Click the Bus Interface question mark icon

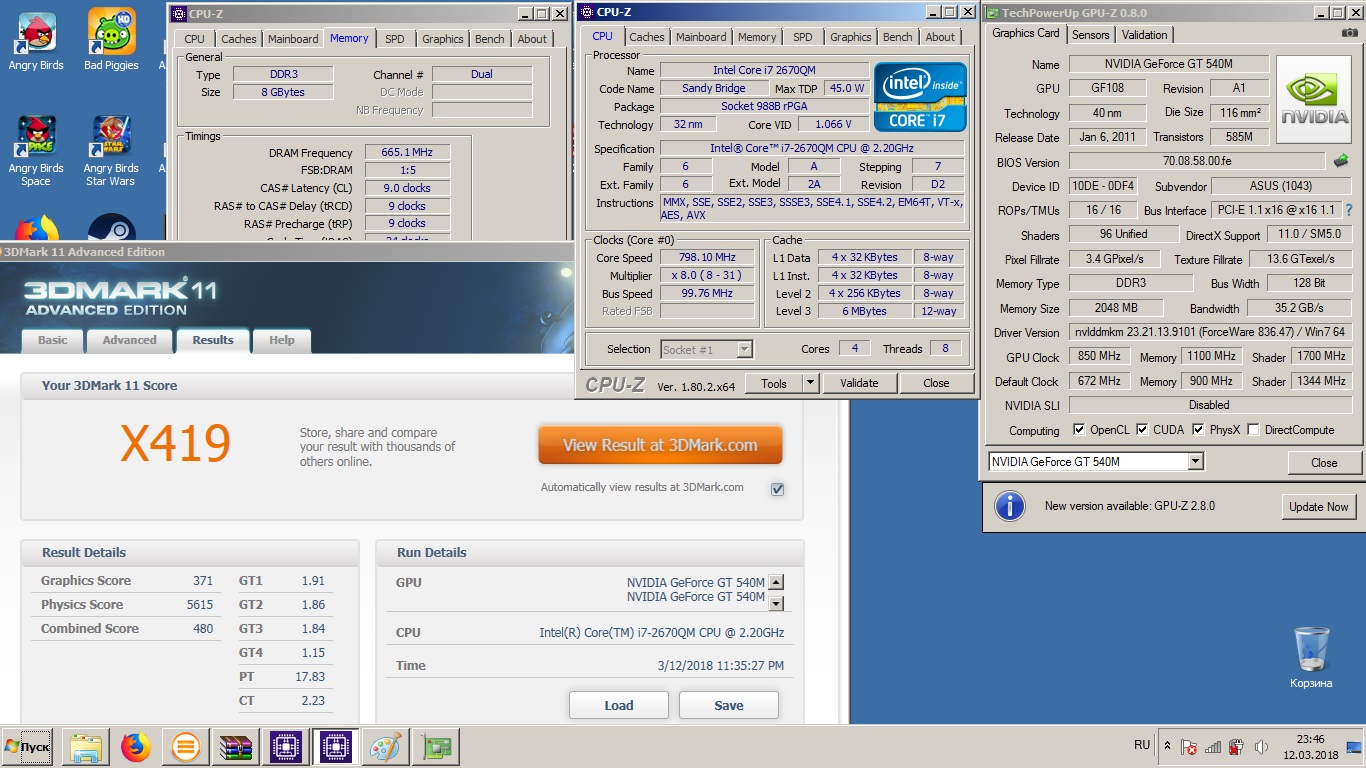(1349, 210)
